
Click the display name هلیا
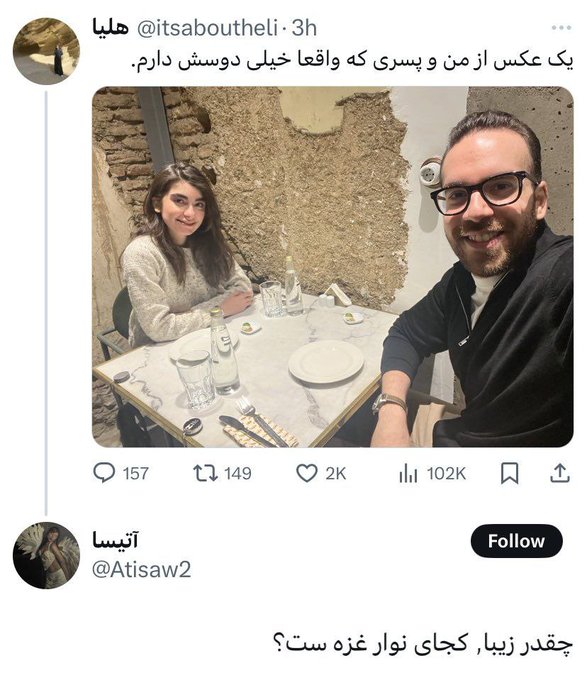coord(111,28)
